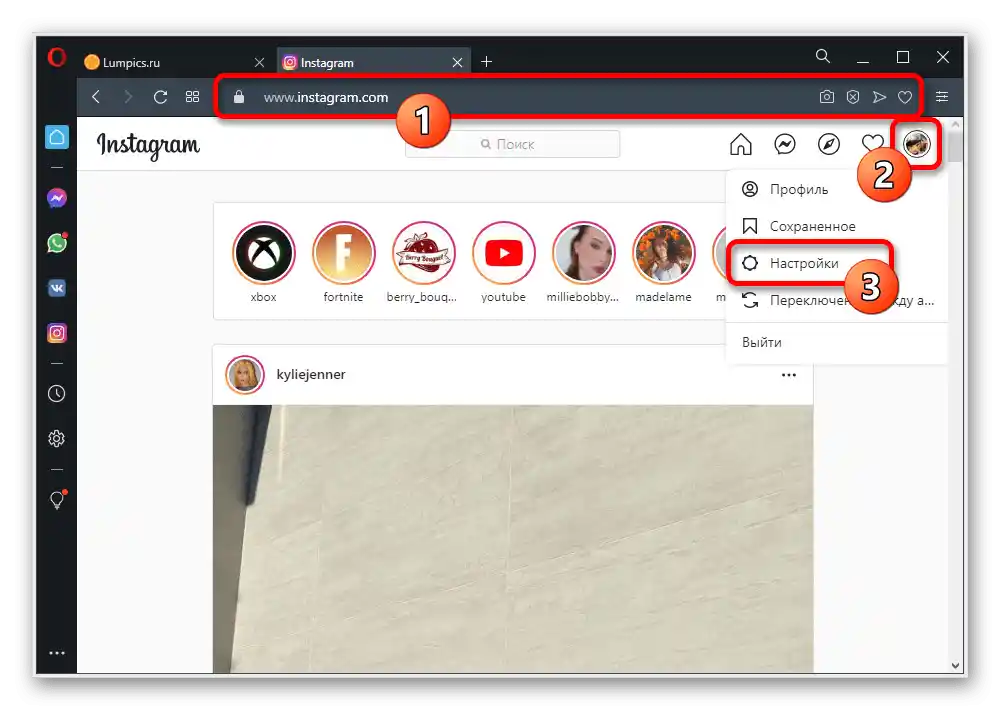1000x710 pixels.
Task: Open post options three dots for kyliejenner
Action: click(x=789, y=375)
